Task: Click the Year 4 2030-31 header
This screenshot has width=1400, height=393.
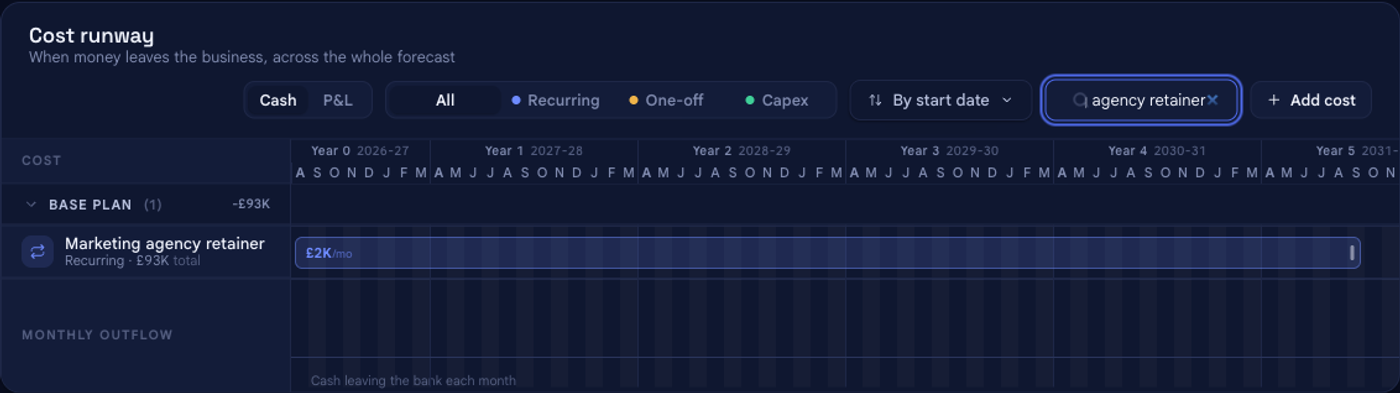Action: tap(1157, 151)
